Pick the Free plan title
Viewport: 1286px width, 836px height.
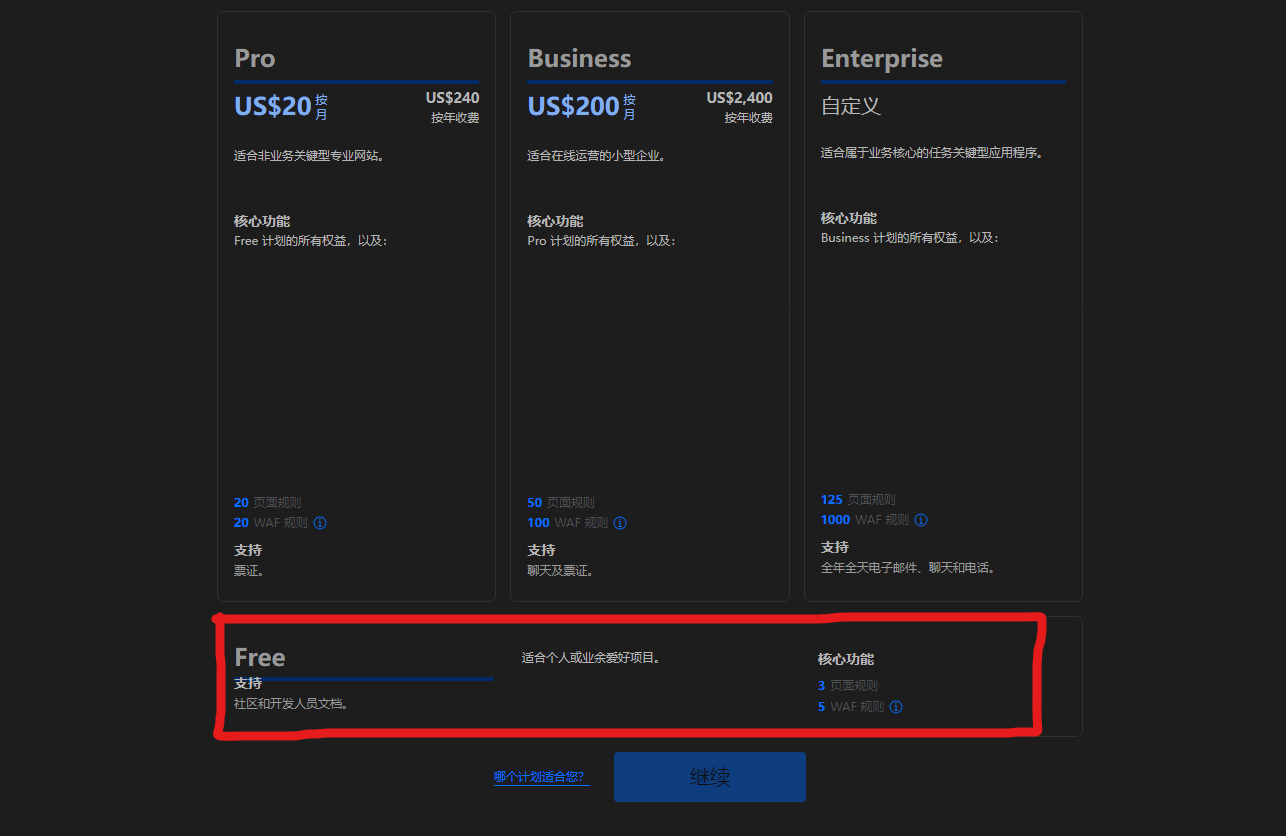click(260, 657)
